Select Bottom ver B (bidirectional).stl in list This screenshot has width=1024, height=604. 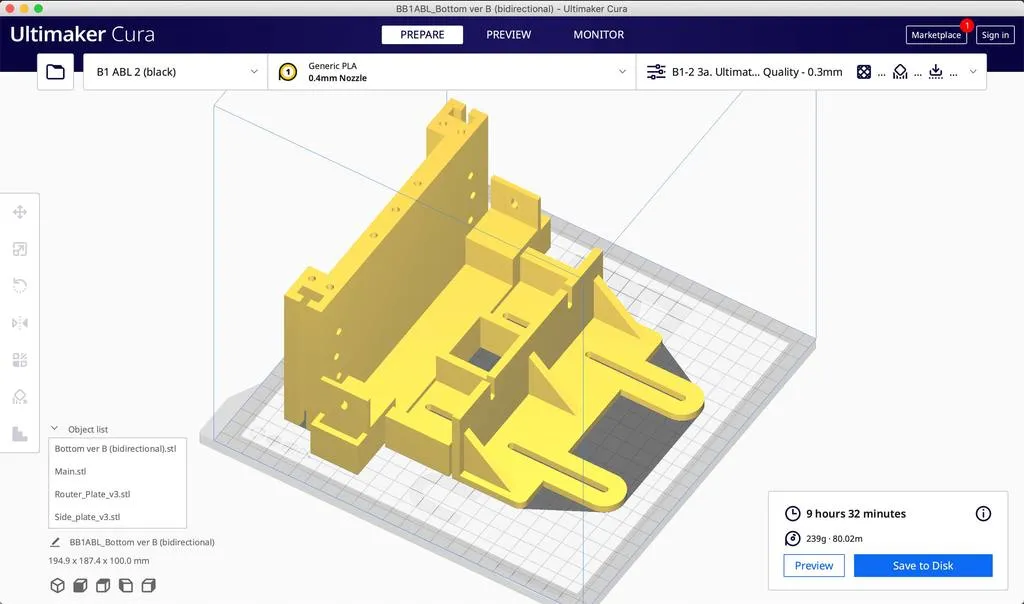pyautogui.click(x=116, y=449)
